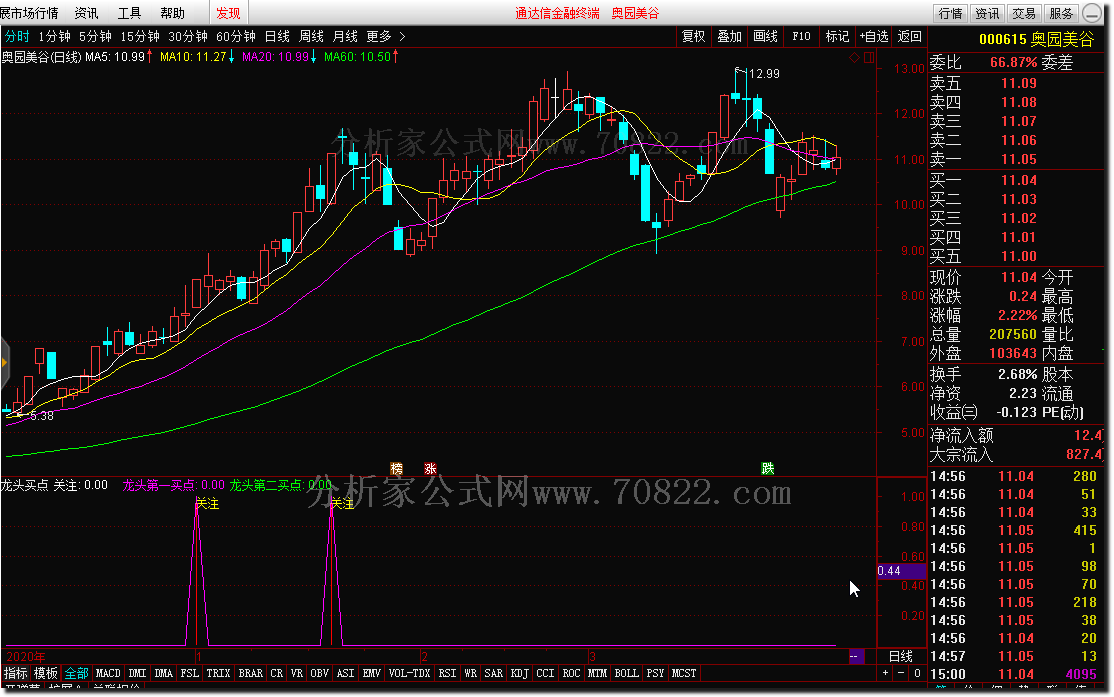
Task: Expand the '更多' periods arrow
Action: [402, 36]
